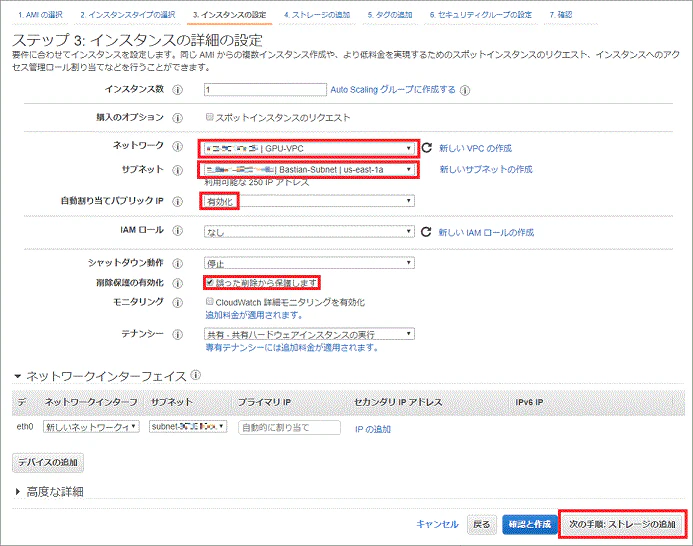
Task: Click 専有テナンシーには追加料金が適用されます link
Action: [x=292, y=347]
